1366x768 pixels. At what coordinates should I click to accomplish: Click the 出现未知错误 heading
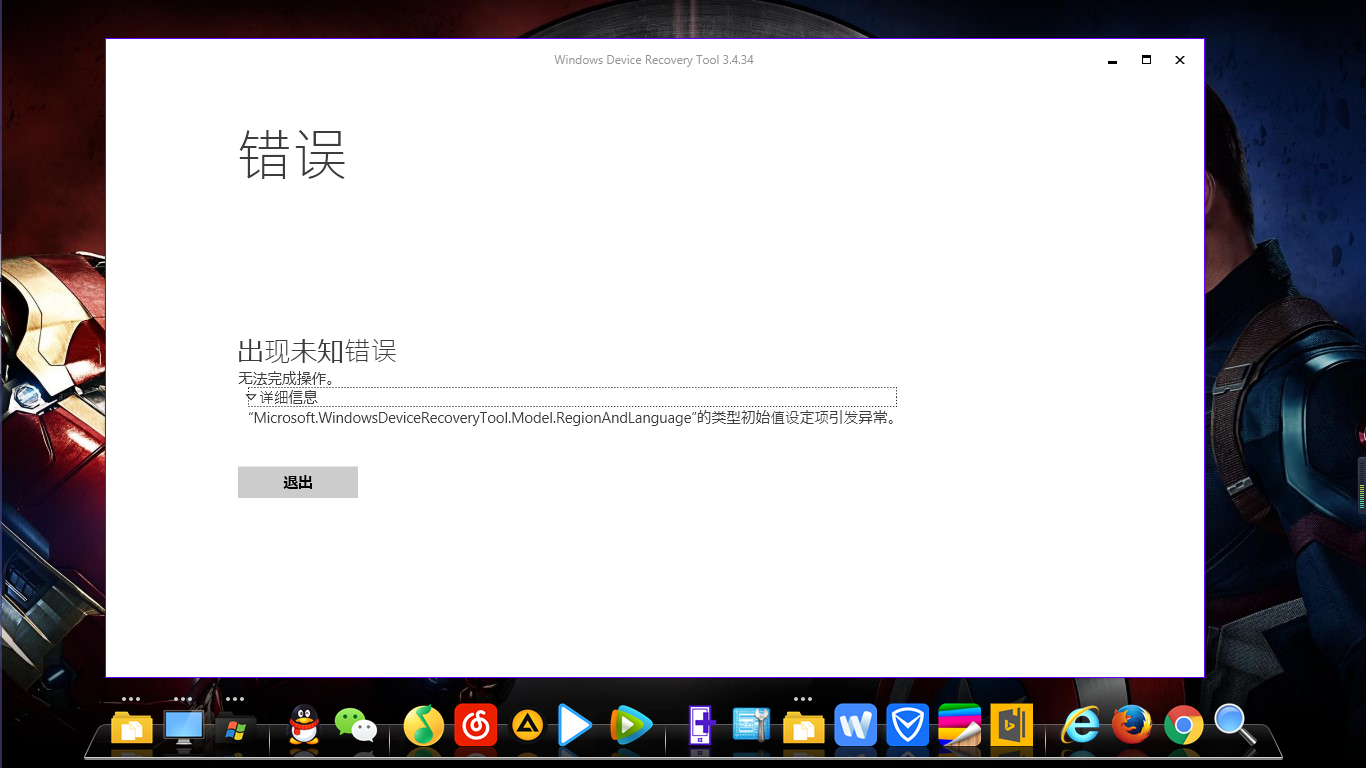317,351
